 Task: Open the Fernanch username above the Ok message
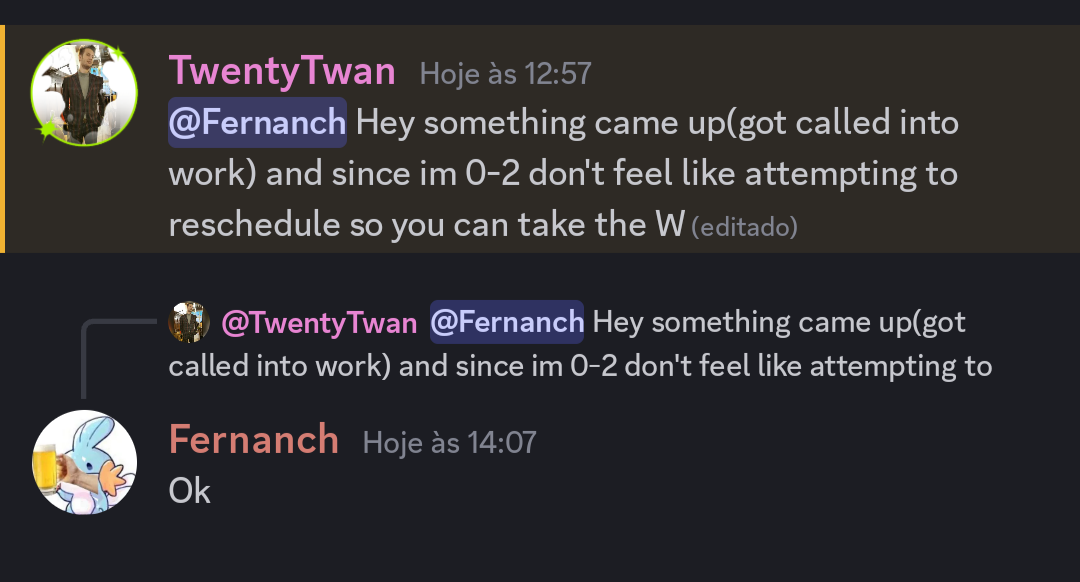coord(254,440)
